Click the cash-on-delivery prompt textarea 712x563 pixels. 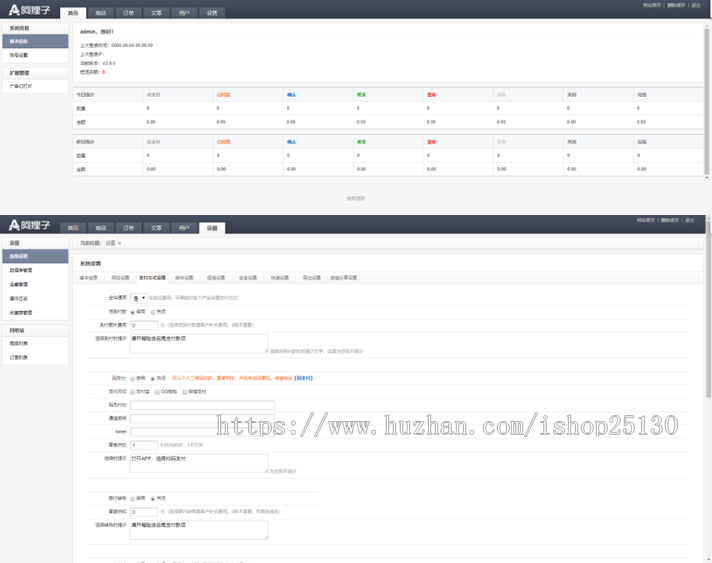tap(199, 344)
